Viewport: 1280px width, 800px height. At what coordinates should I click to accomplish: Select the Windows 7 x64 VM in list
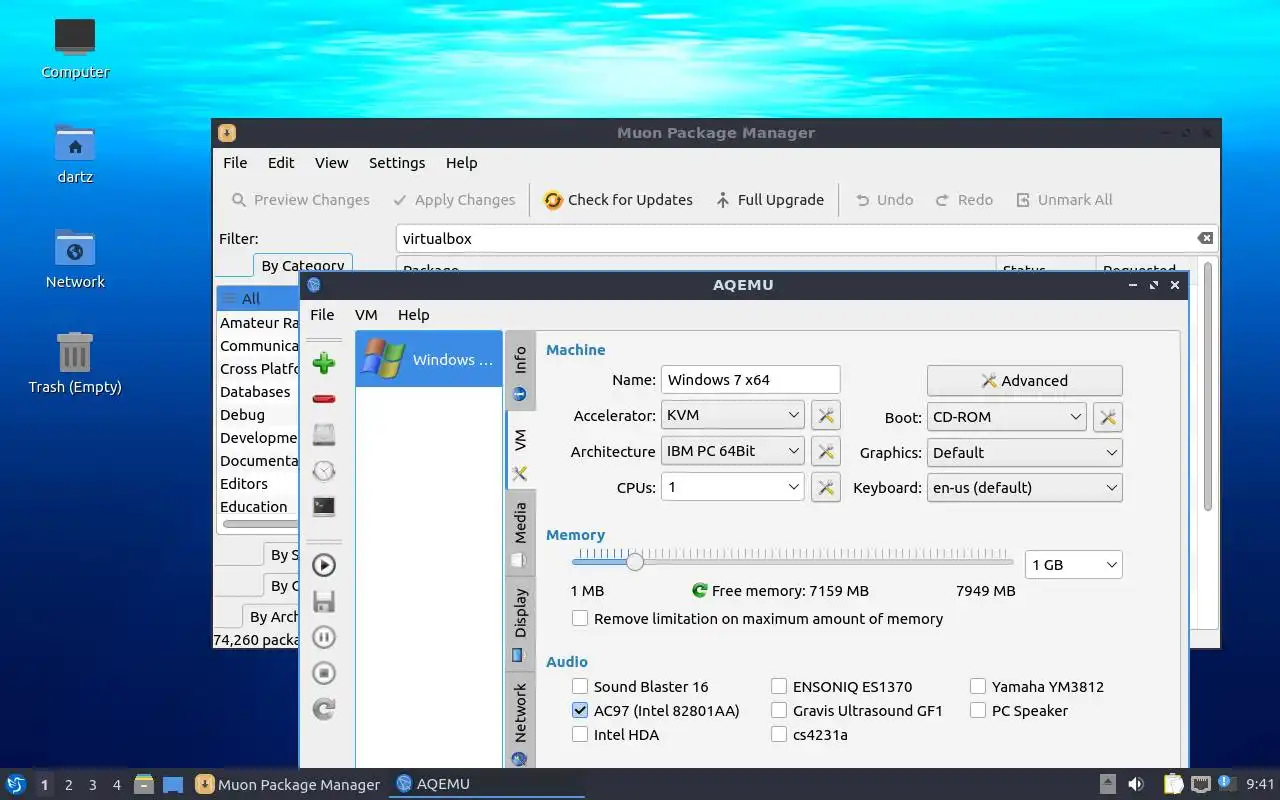(429, 359)
